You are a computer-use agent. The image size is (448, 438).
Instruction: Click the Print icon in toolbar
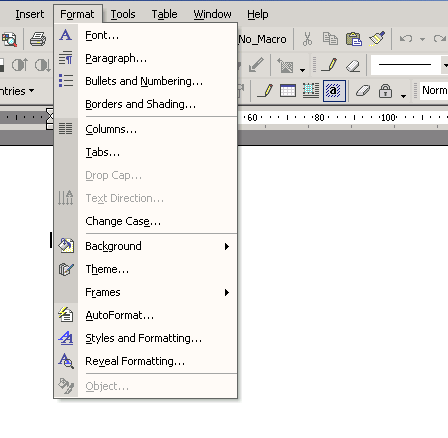pyautogui.click(x=38, y=39)
